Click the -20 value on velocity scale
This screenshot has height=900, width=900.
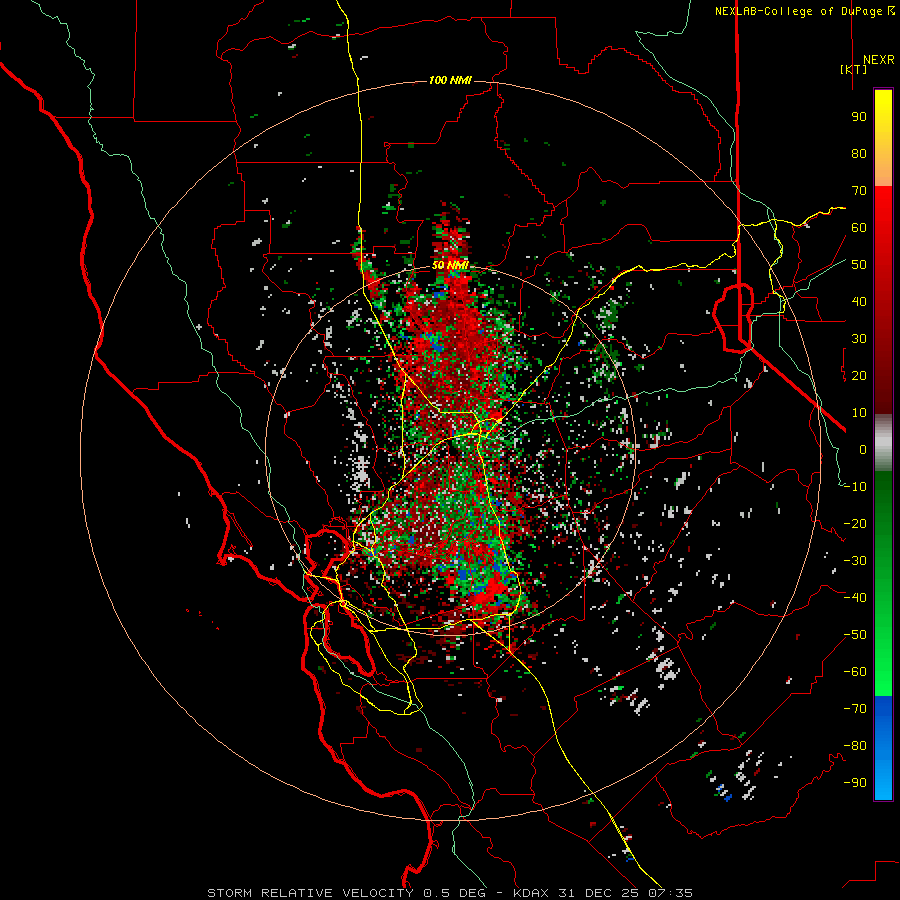[855, 523]
